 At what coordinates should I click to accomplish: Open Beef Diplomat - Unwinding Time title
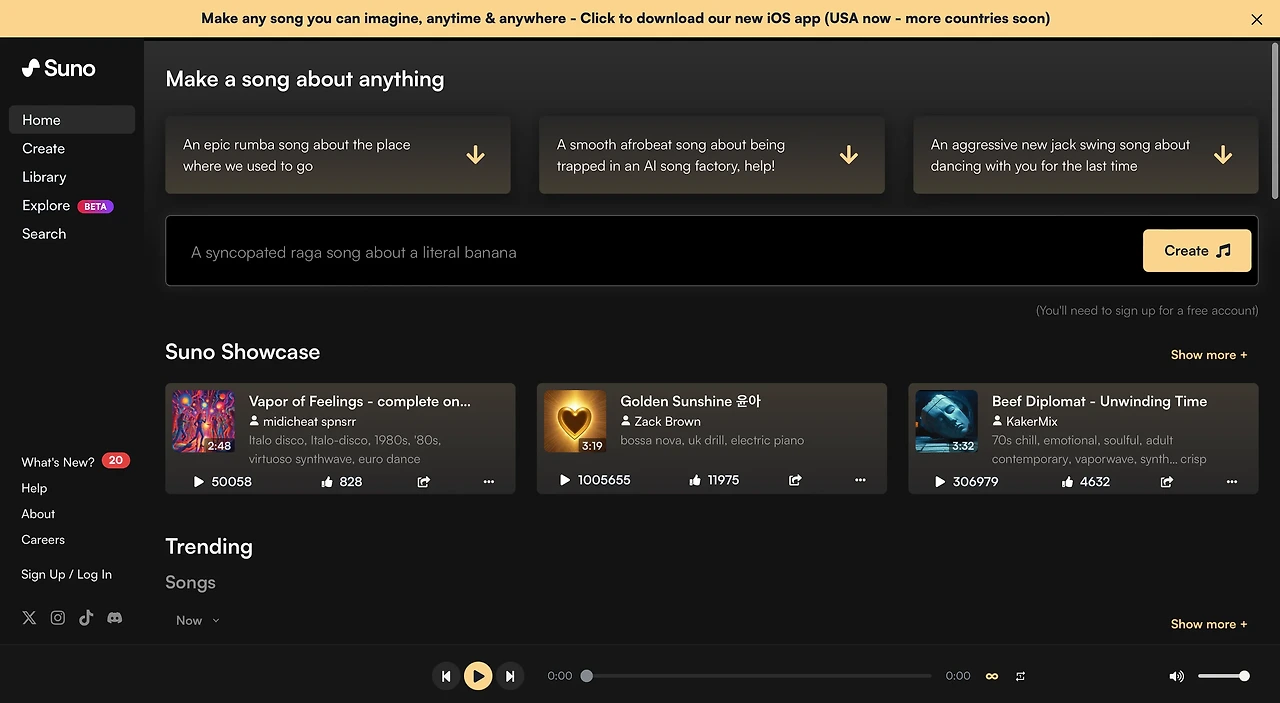[1100, 401]
